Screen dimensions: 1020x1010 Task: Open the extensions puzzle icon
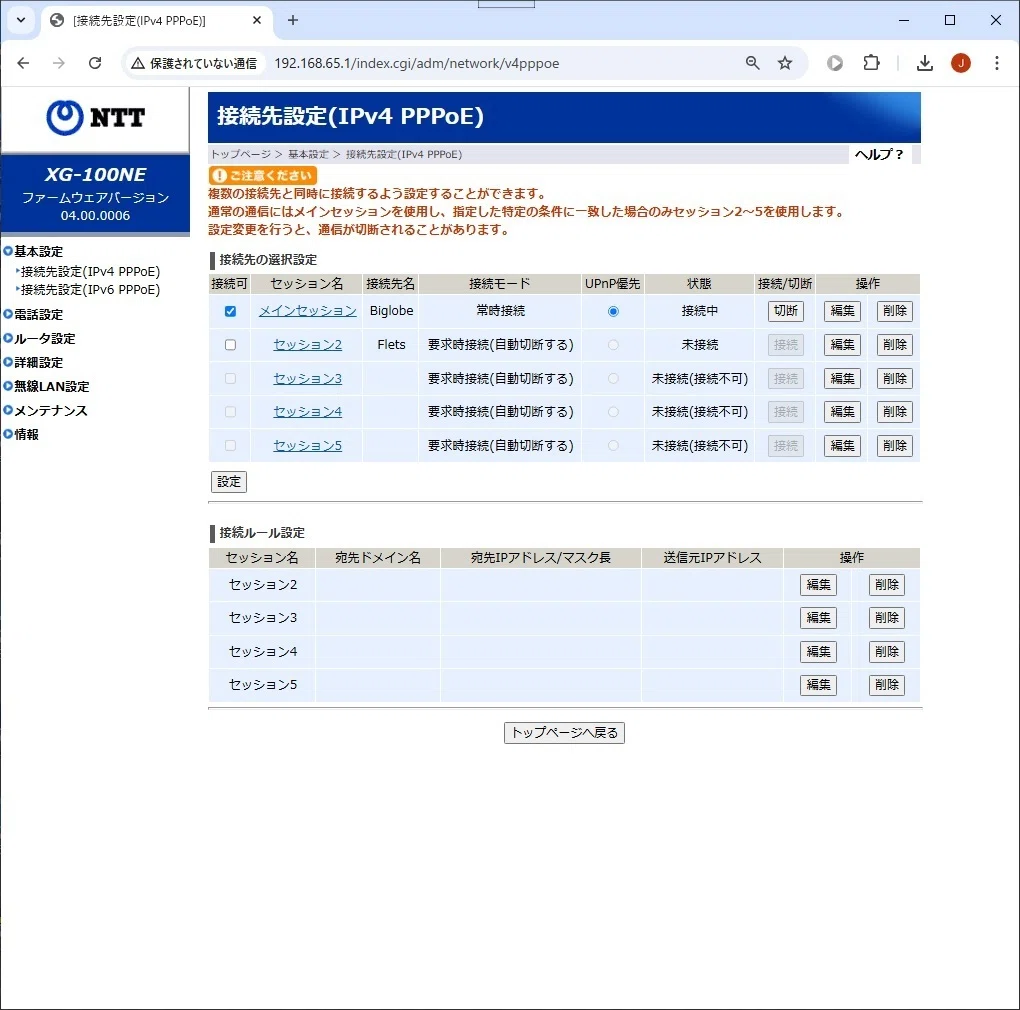[x=871, y=63]
